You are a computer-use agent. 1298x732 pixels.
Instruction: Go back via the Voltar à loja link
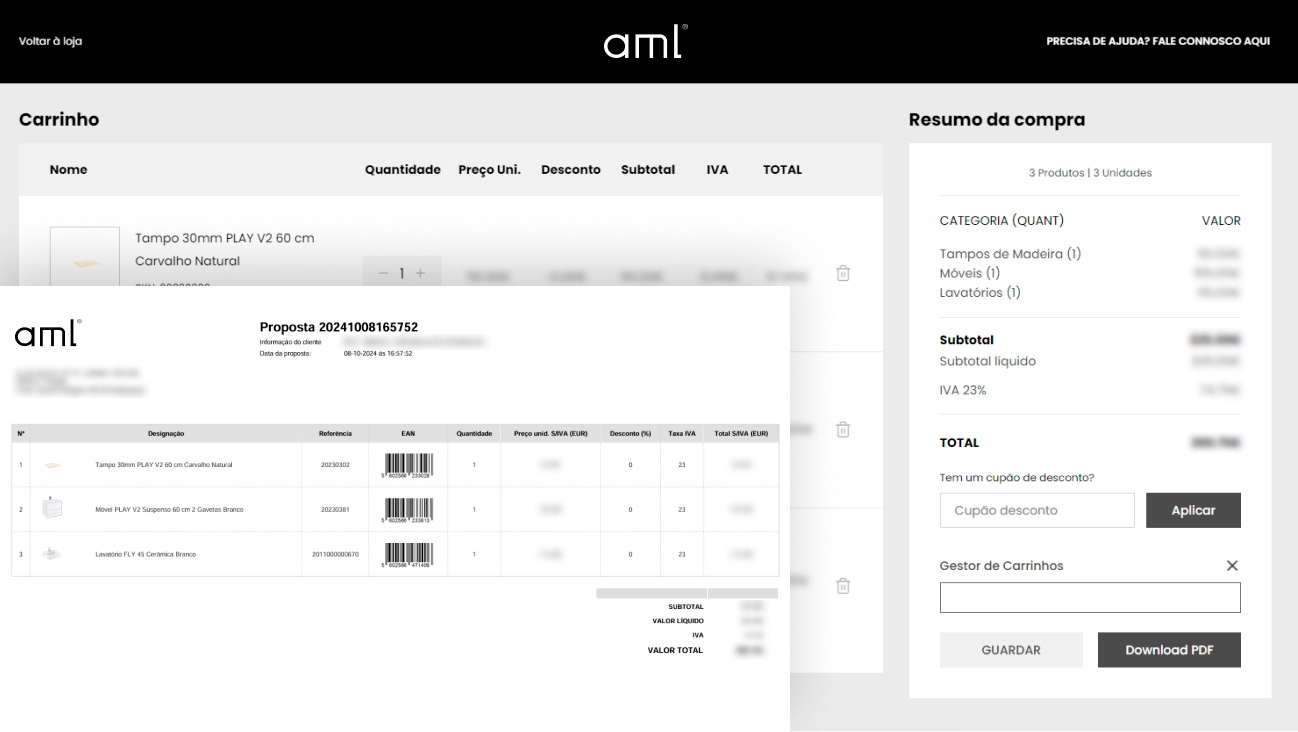50,42
